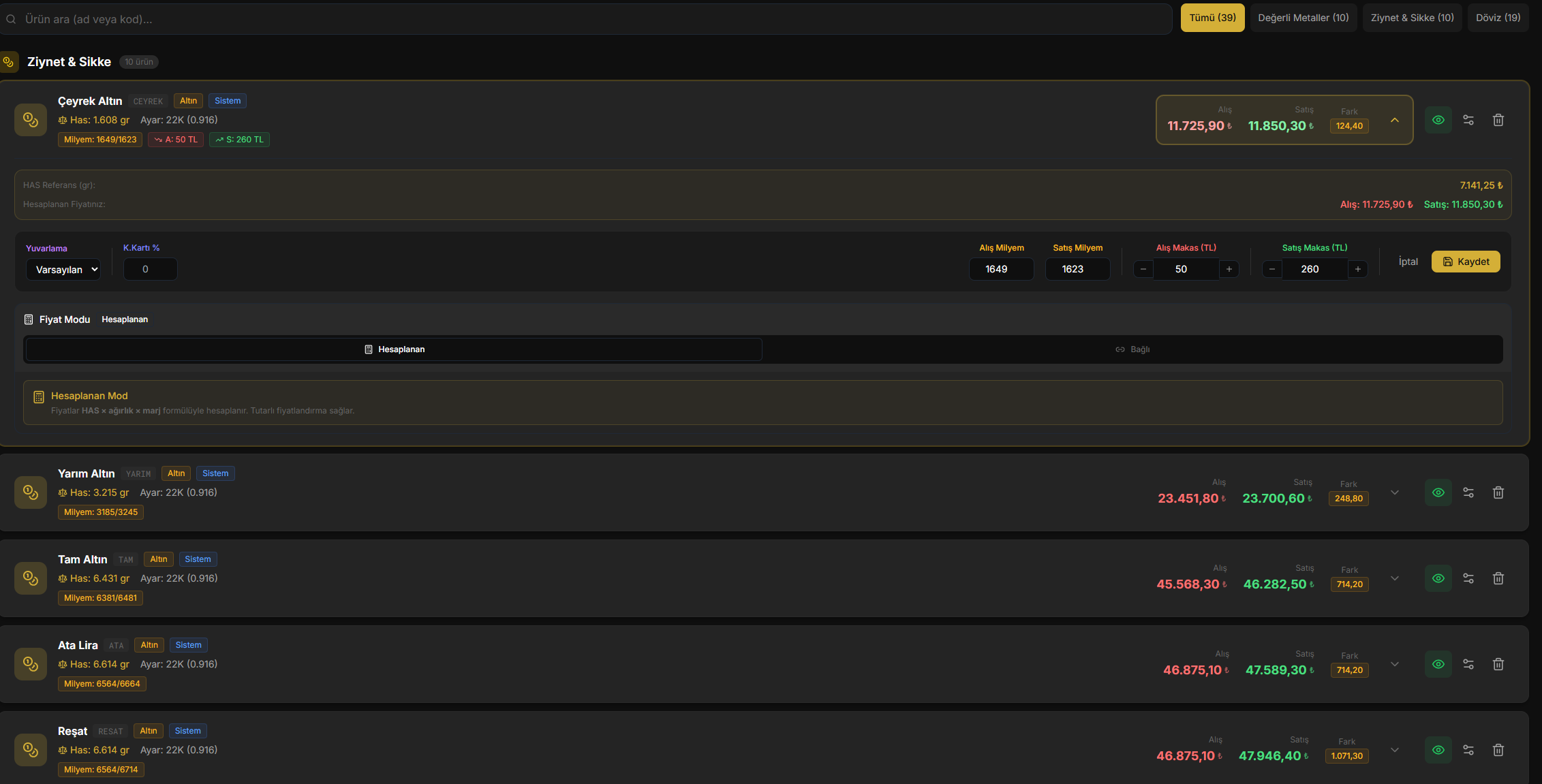Toggle visibility of Çeyrek Altın

[x=1438, y=120]
